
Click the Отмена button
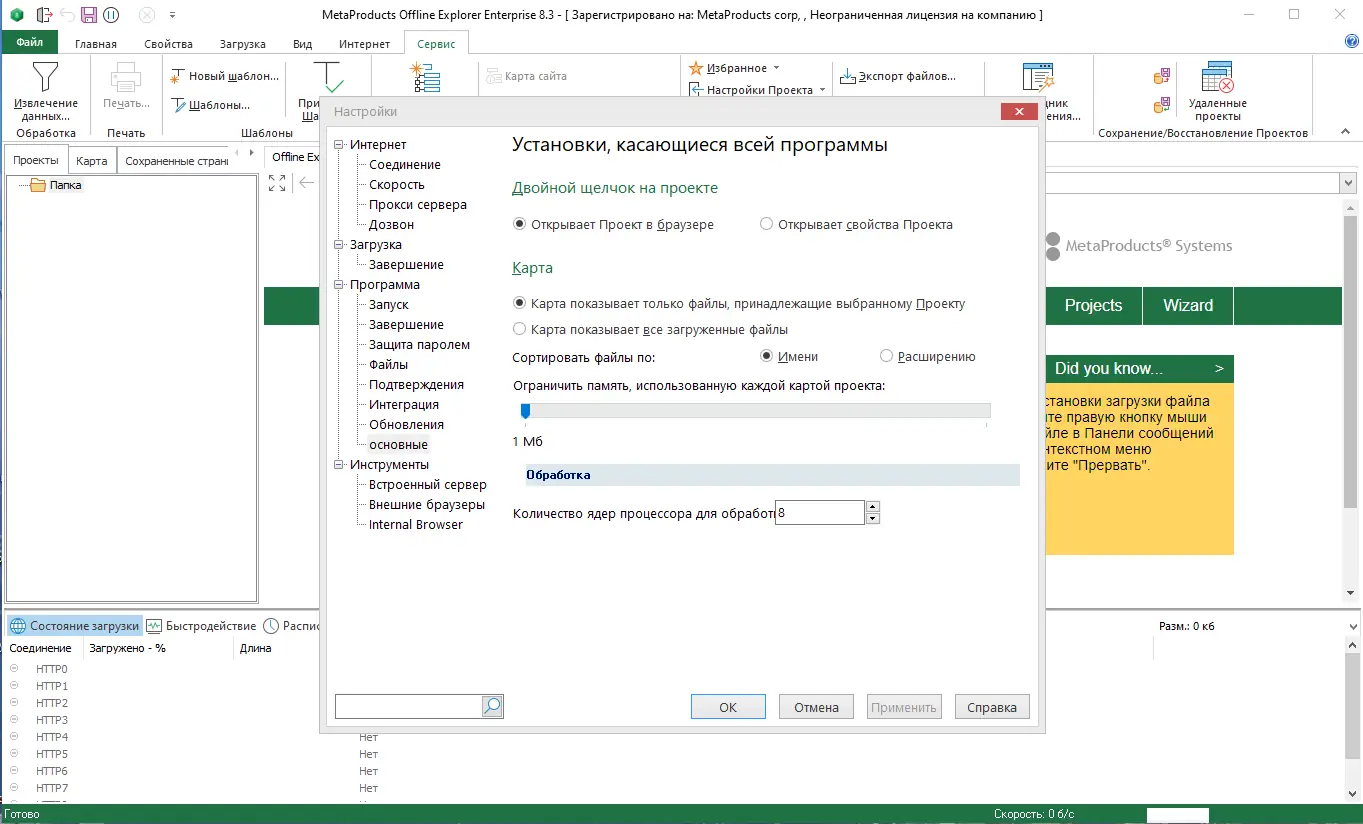[x=816, y=707]
